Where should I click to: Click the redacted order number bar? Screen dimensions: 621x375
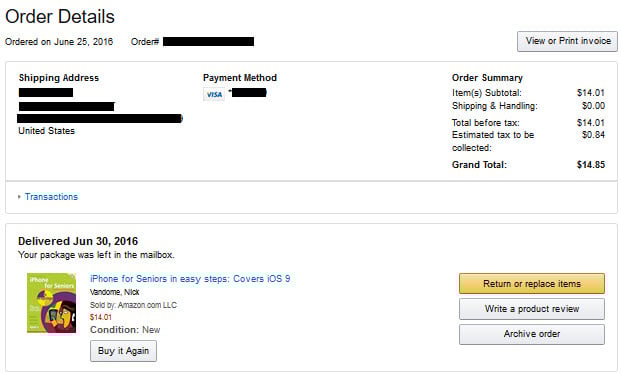[x=208, y=42]
